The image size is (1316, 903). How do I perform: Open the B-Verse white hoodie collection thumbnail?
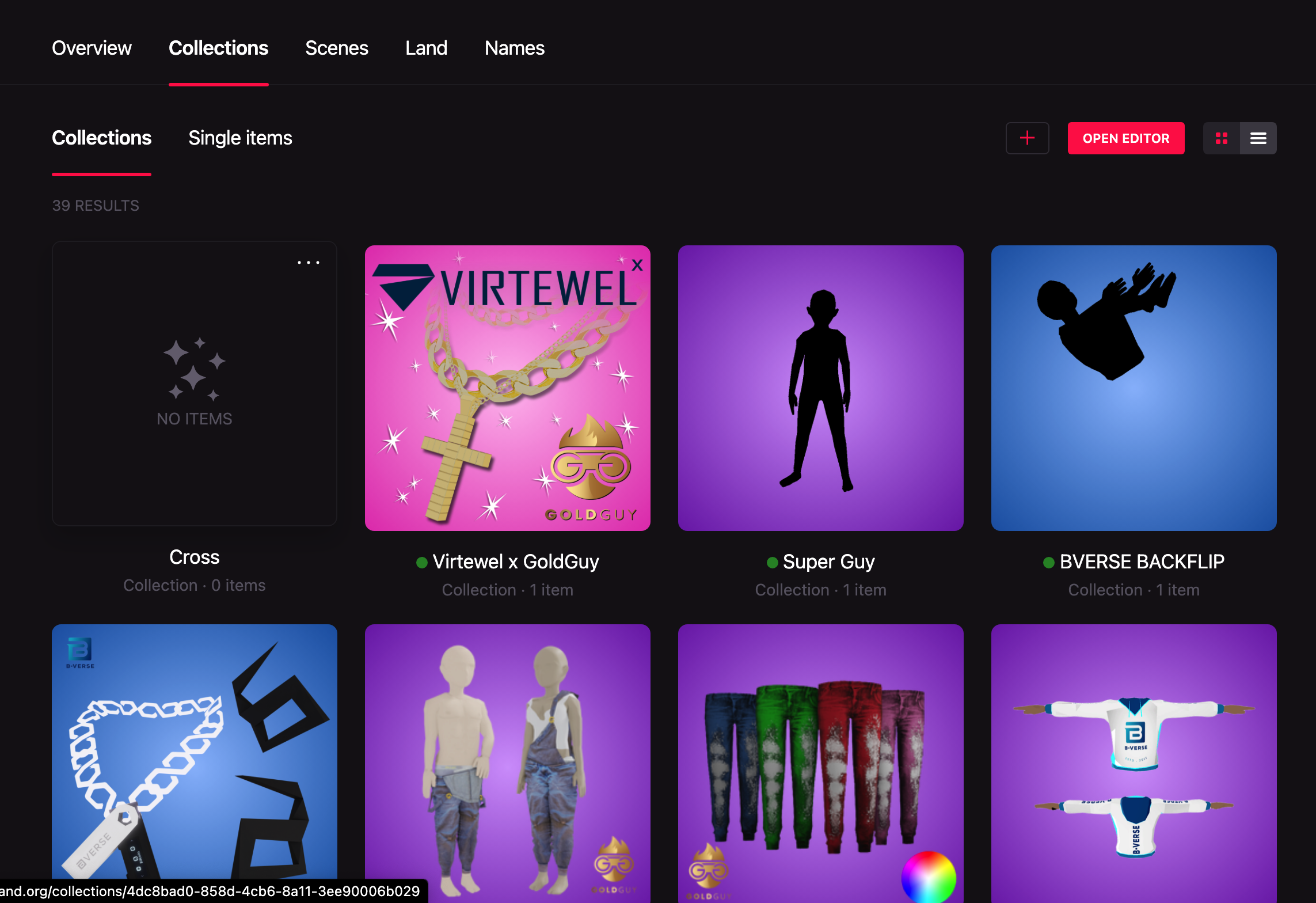click(1134, 760)
